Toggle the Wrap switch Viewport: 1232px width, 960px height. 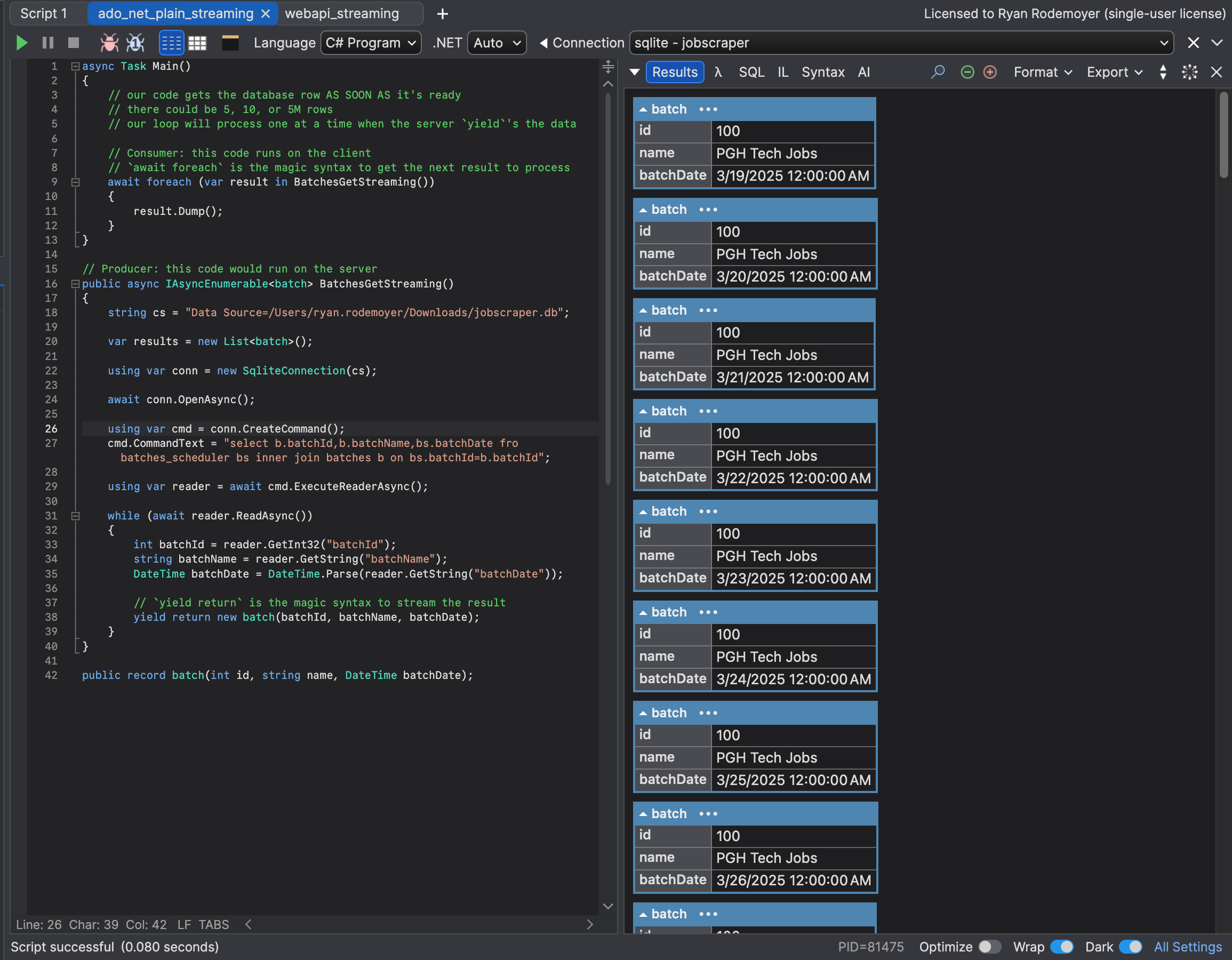(1062, 947)
